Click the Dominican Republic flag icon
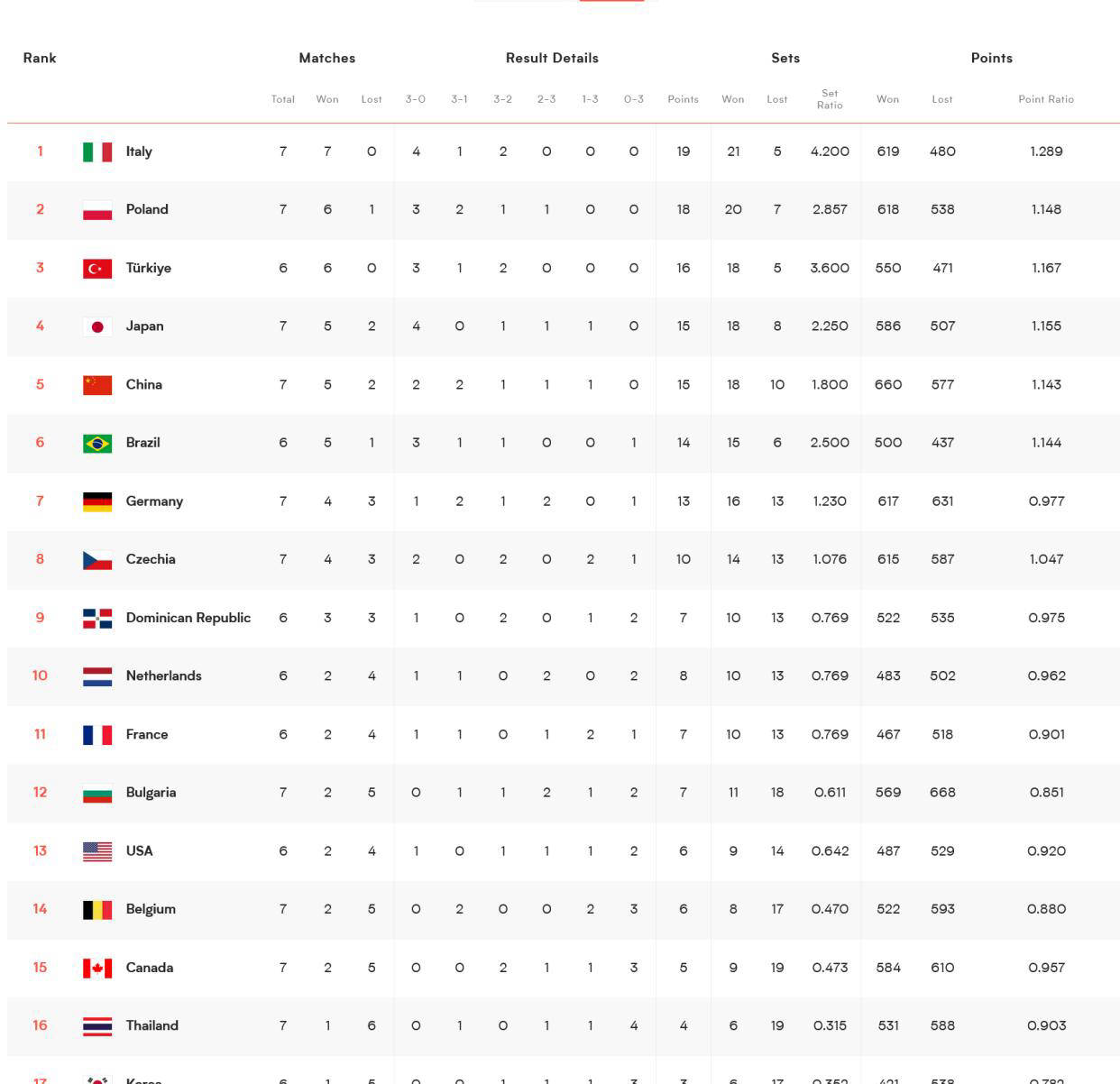Screen dimensions: 1120x1084 point(97,618)
